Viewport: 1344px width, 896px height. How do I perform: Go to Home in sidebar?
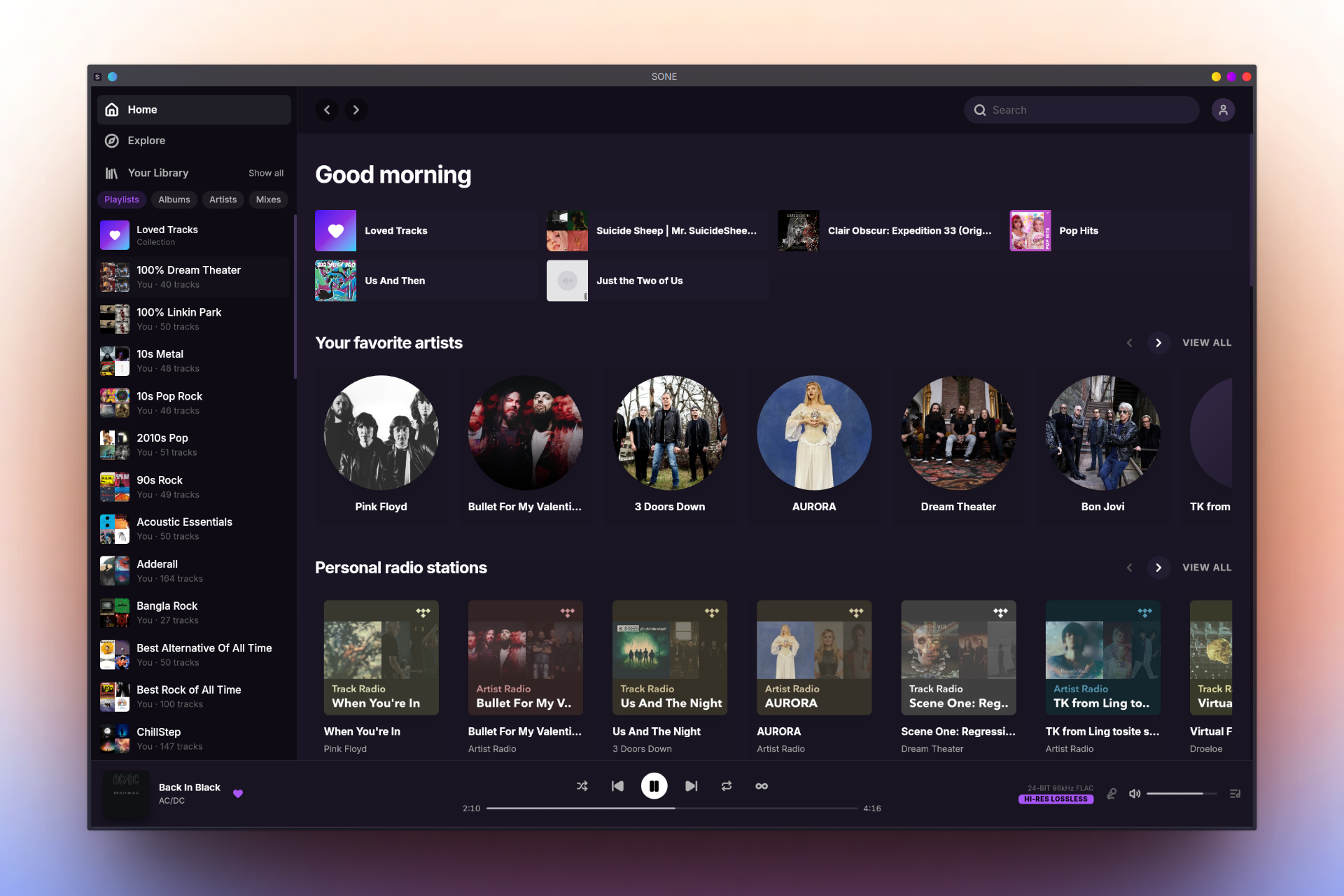(x=194, y=110)
